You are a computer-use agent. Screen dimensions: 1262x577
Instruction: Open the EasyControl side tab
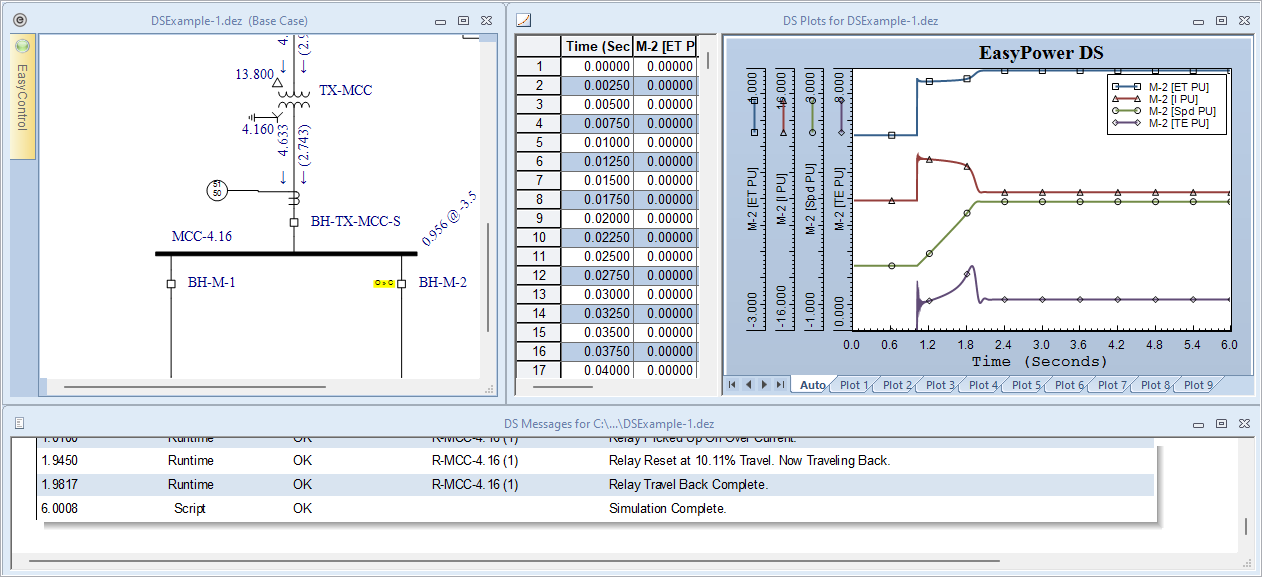[23, 97]
